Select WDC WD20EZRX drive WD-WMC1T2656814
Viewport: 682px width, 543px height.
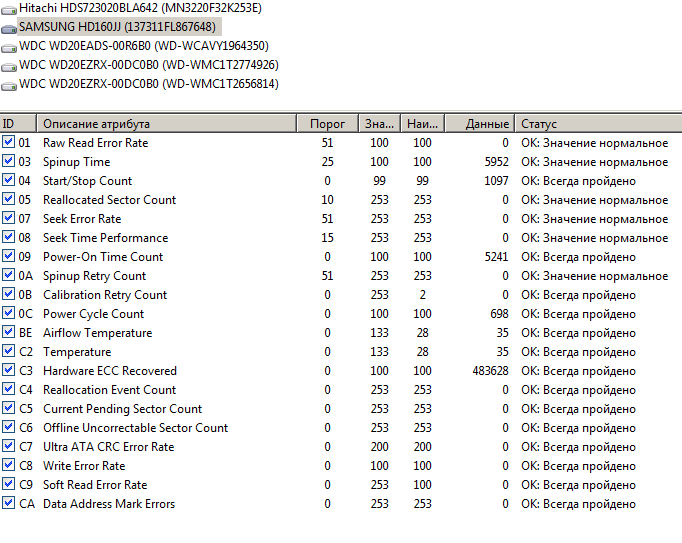pos(149,84)
